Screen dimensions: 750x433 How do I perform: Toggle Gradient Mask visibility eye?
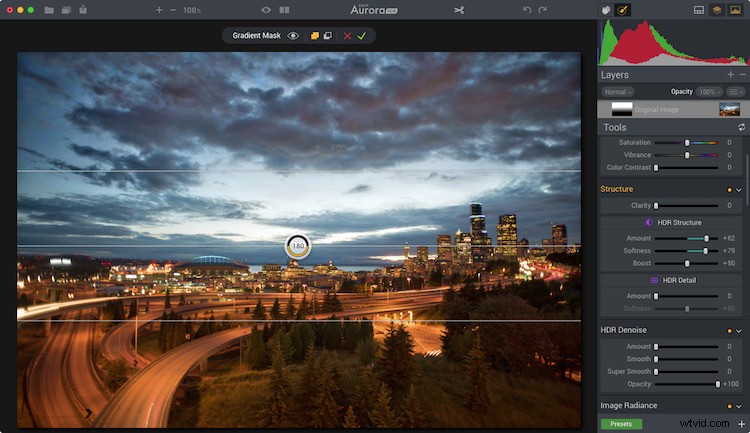tap(293, 36)
